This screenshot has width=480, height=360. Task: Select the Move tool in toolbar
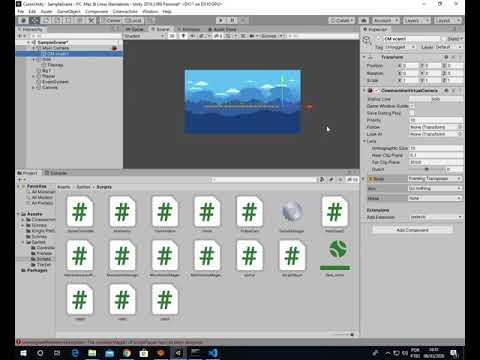point(35,20)
